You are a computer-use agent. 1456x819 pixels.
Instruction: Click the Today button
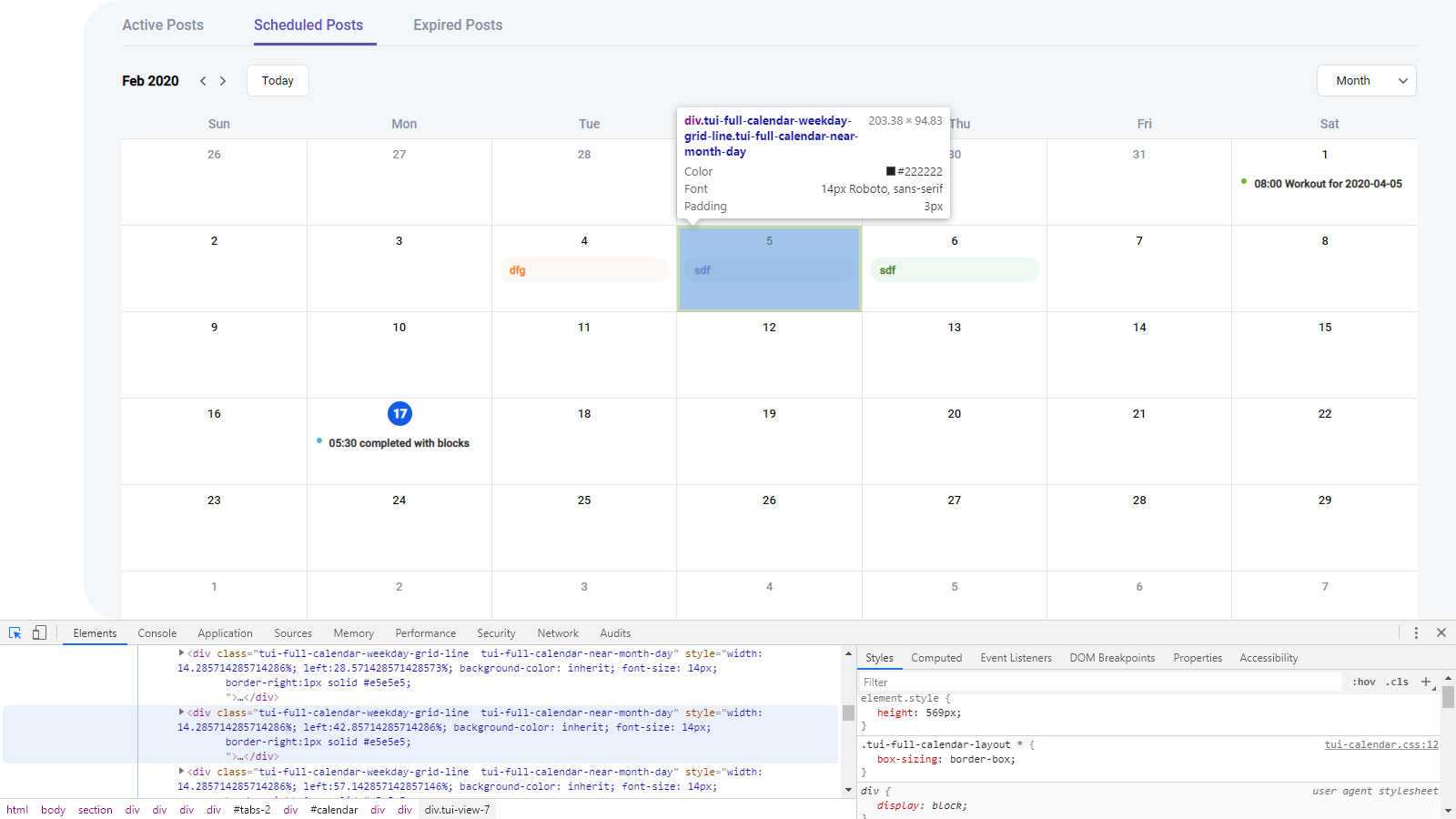278,80
